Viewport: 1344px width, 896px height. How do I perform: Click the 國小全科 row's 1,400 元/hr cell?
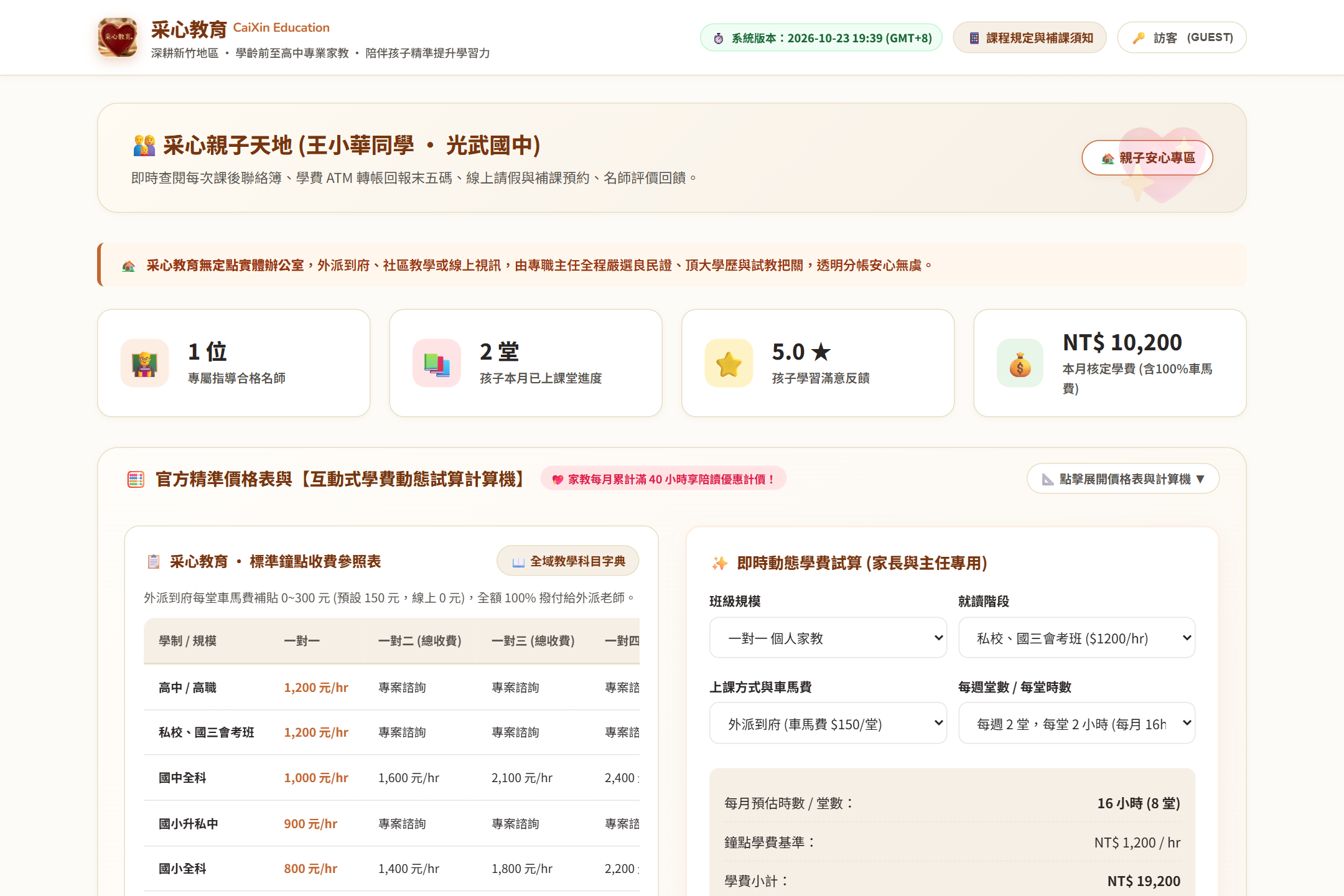(x=409, y=869)
